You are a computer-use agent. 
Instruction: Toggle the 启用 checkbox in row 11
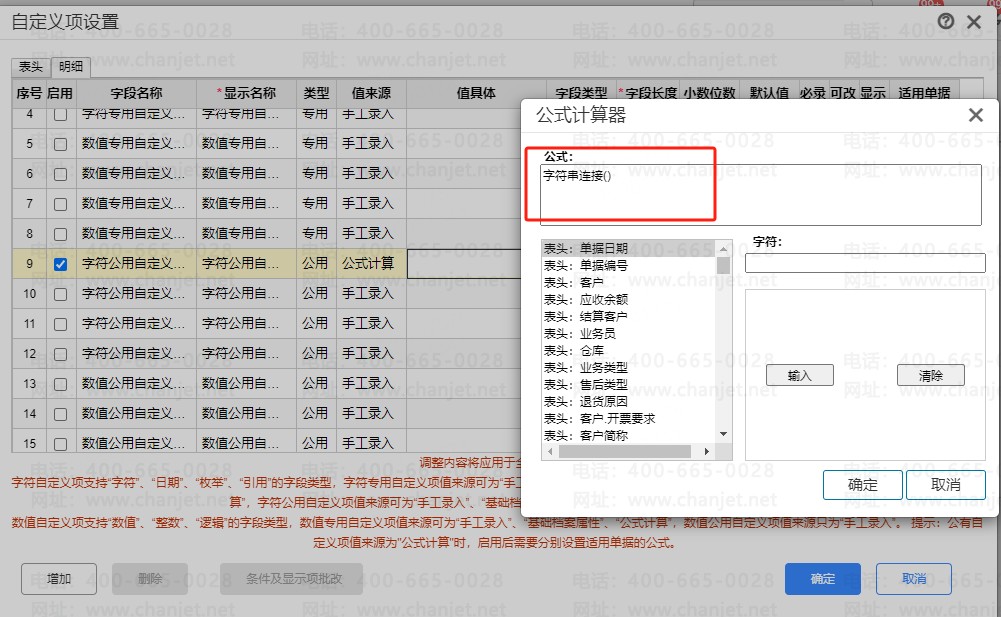[x=61, y=324]
